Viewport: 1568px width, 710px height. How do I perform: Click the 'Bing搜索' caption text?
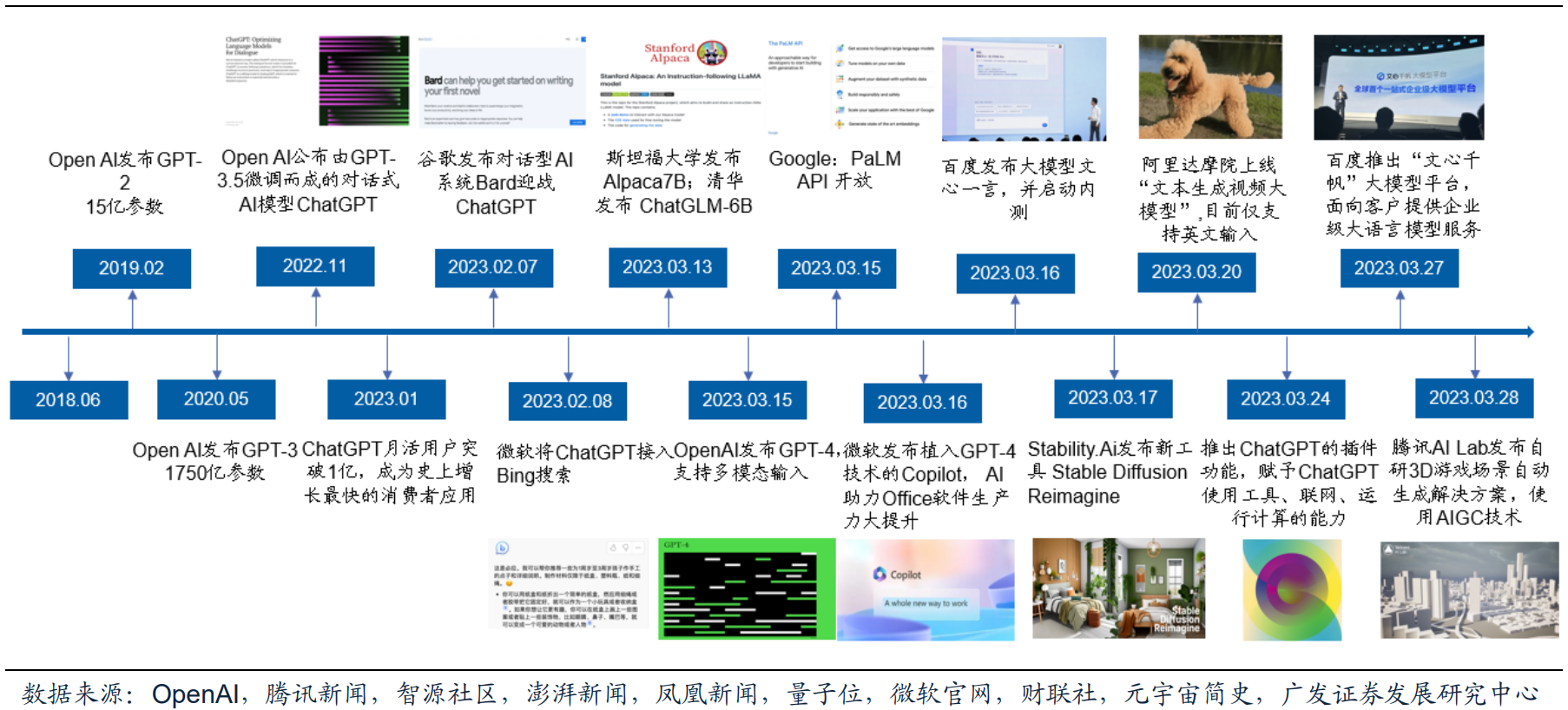click(534, 476)
